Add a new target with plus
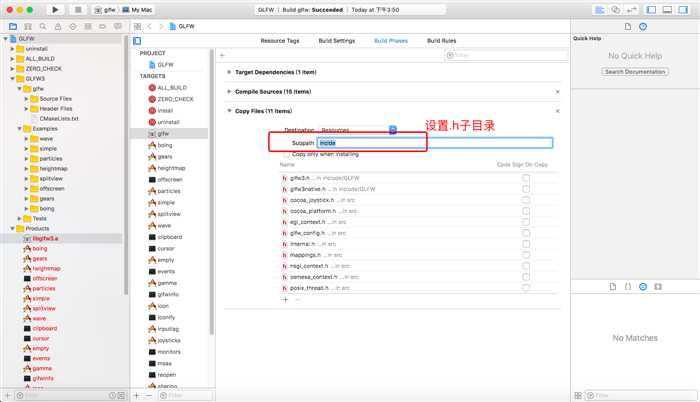 click(x=137, y=395)
